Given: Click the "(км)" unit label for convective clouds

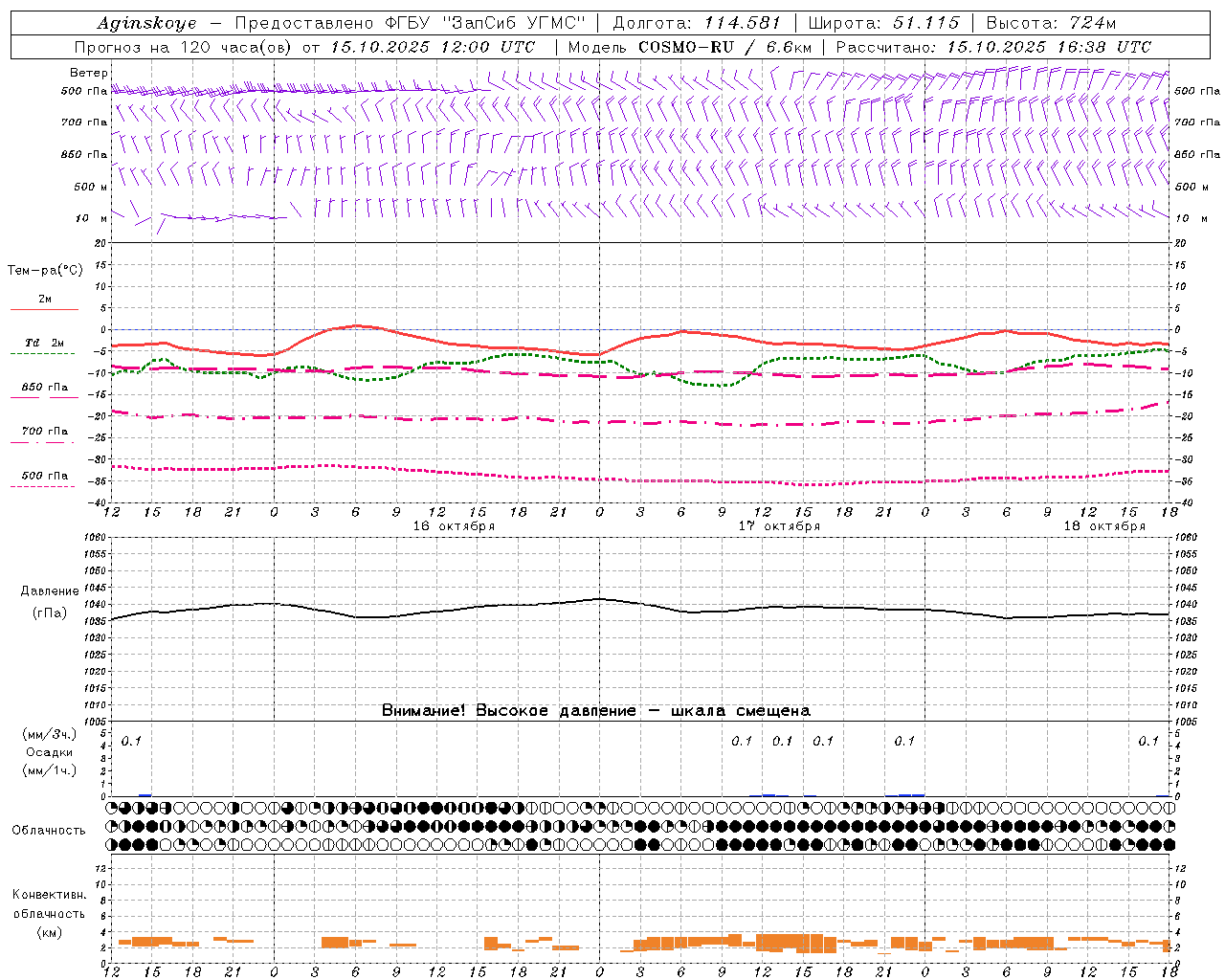Looking at the screenshot, I should [49, 932].
